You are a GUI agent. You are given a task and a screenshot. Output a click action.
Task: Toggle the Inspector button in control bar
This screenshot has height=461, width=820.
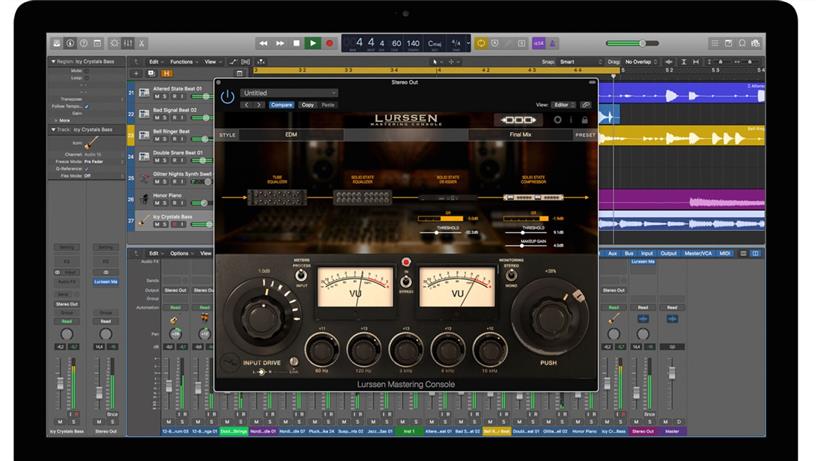[70, 43]
